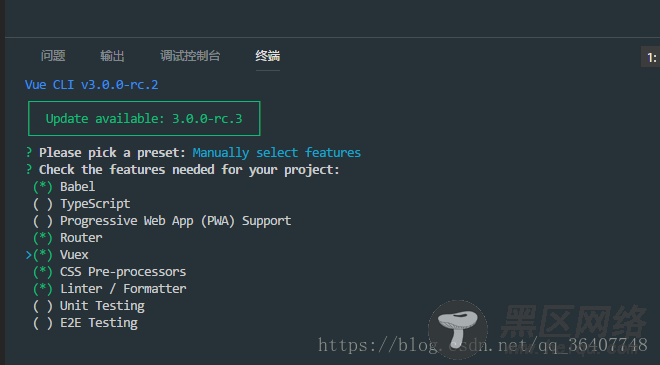Open the 输出 (Output) tab
Screen dimensions: 660x365
pyautogui.click(x=112, y=56)
